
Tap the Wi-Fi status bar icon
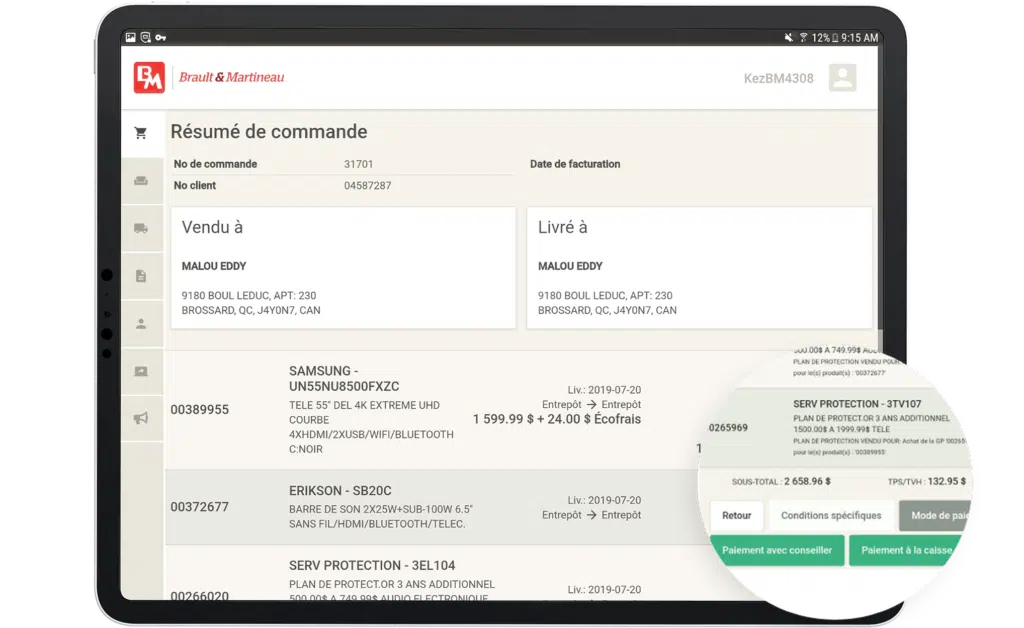point(803,38)
